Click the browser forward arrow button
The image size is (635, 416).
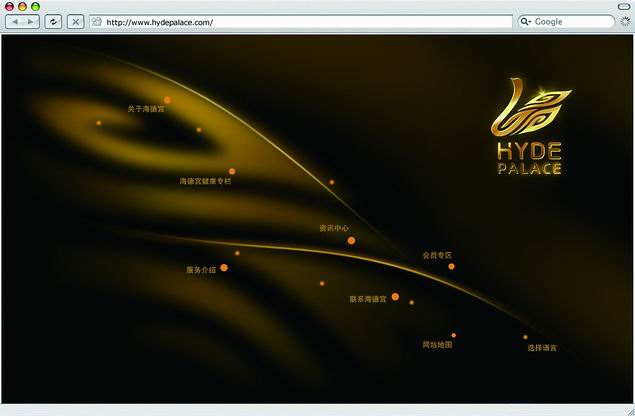31,22
